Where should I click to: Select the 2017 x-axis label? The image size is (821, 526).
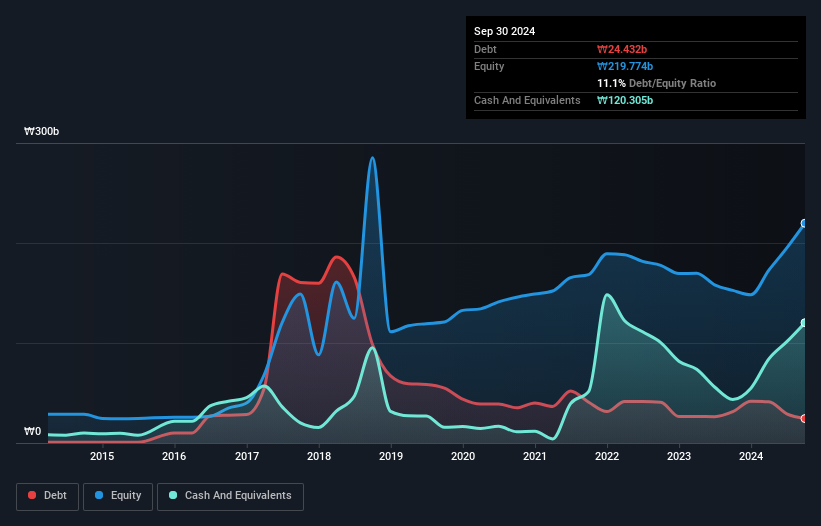point(247,456)
